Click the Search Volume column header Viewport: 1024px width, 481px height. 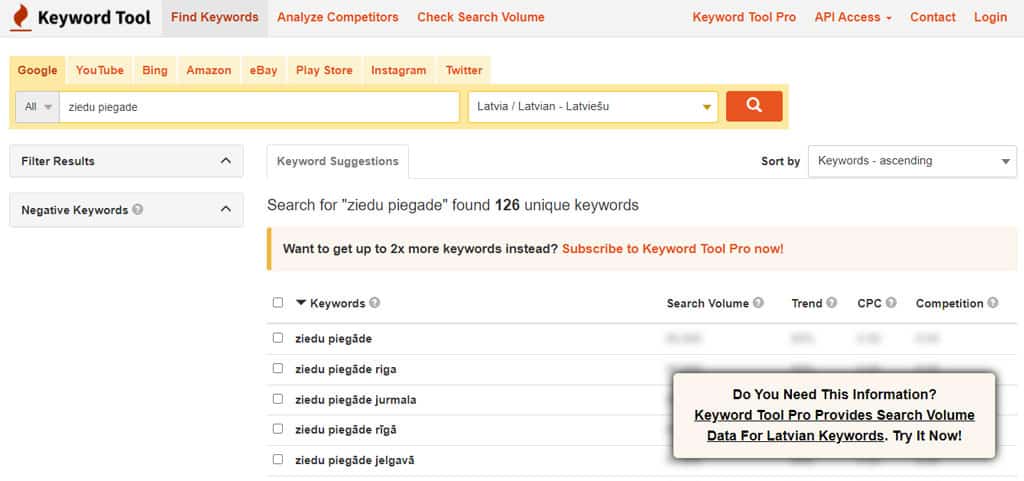[708, 303]
